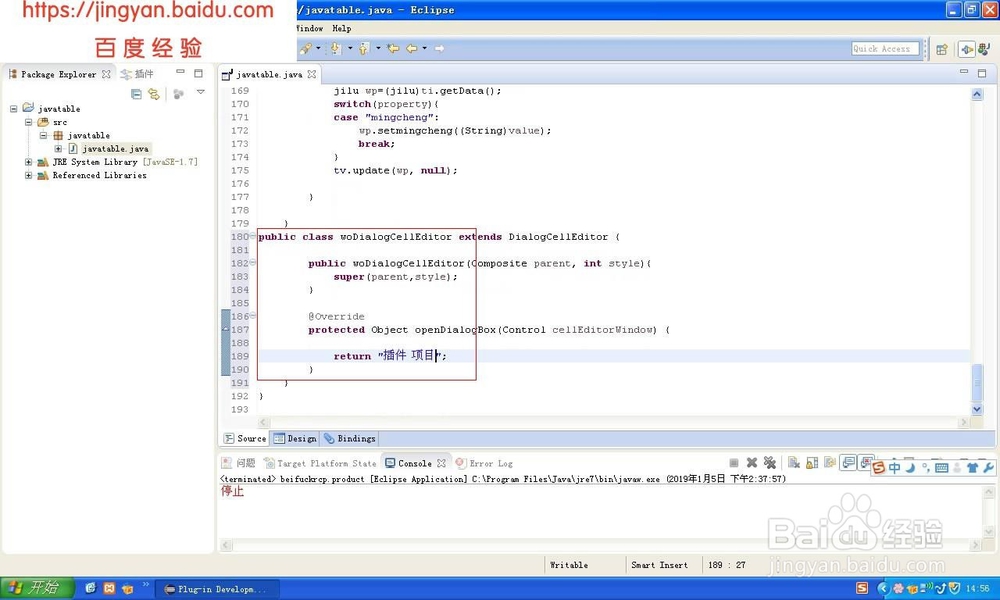Collapse the javatable project node
This screenshot has width=1000, height=600.
(13, 109)
